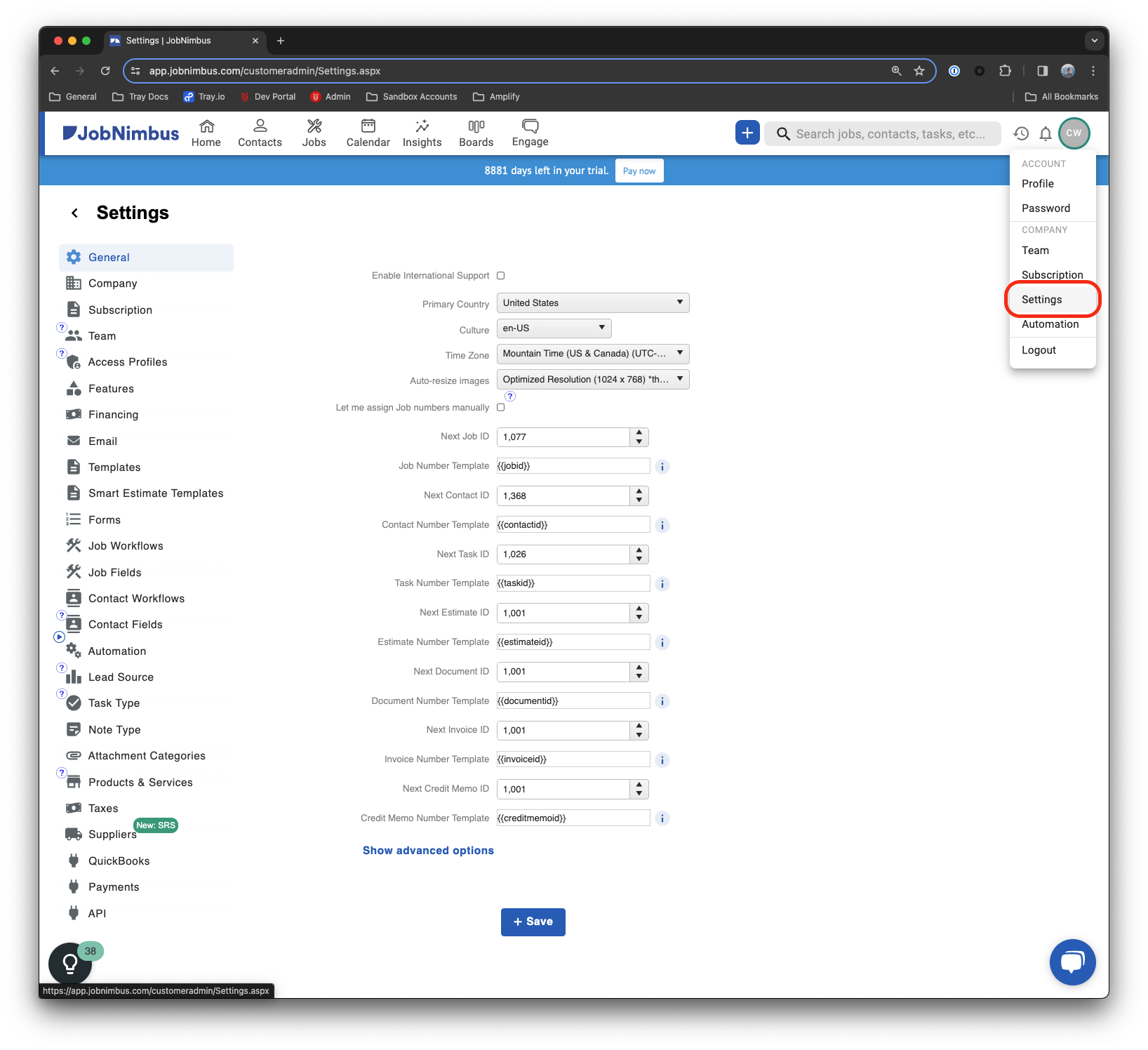Click info icon for Task Number Template
Screen dimensions: 1148x1050
pos(662,584)
